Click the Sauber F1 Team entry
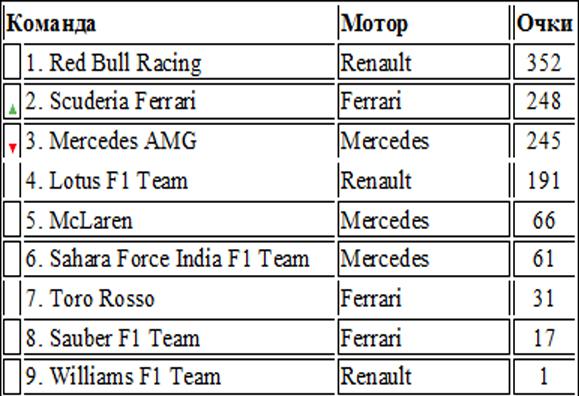Viewport: 579px width, 396px height. (113, 338)
